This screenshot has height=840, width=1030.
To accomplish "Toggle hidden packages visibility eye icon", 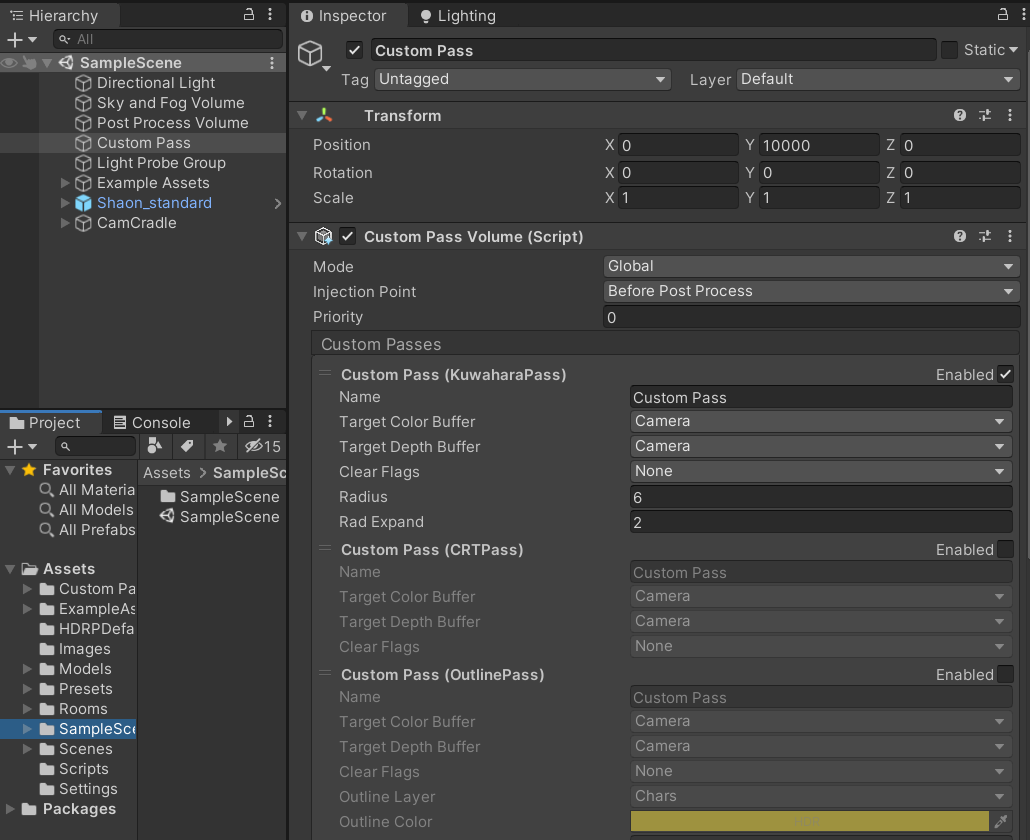I will coord(256,446).
